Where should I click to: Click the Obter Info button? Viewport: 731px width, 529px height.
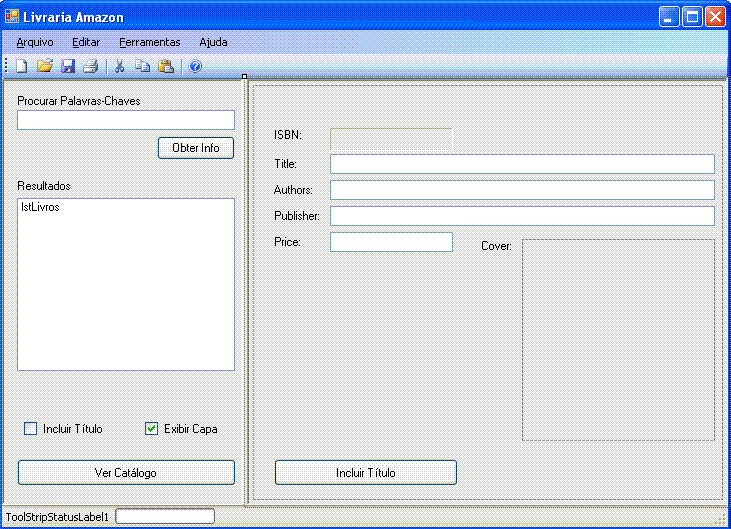pyautogui.click(x=196, y=148)
